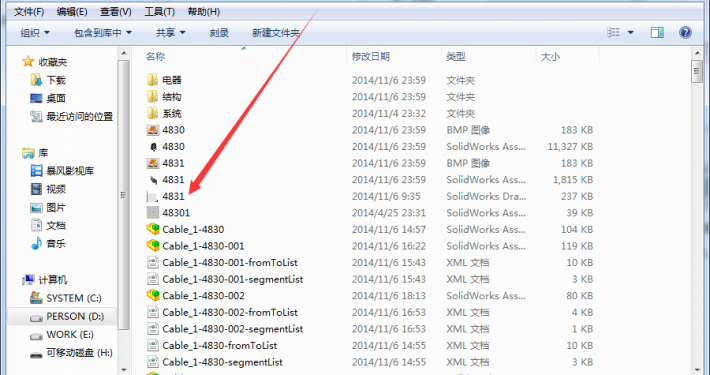
Task: Click the 音乐 library icon
Action: coord(36,244)
